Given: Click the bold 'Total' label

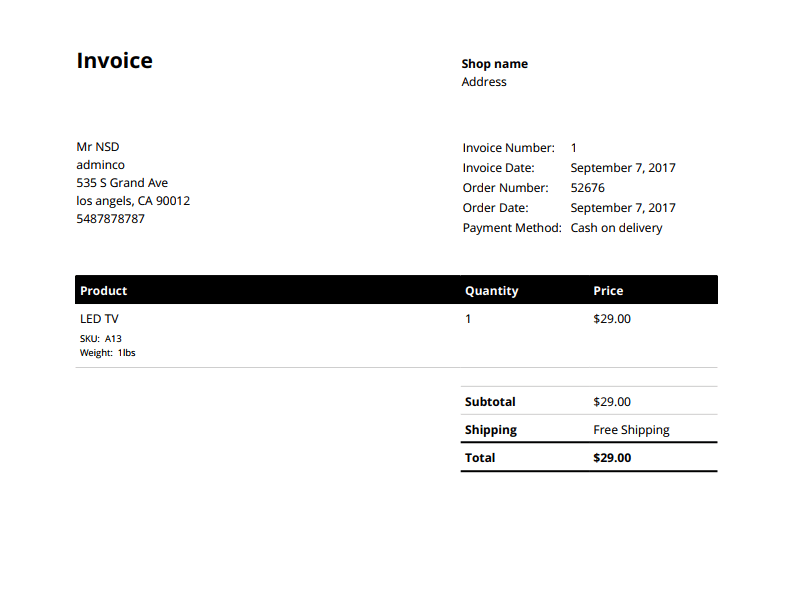Looking at the screenshot, I should point(480,458).
